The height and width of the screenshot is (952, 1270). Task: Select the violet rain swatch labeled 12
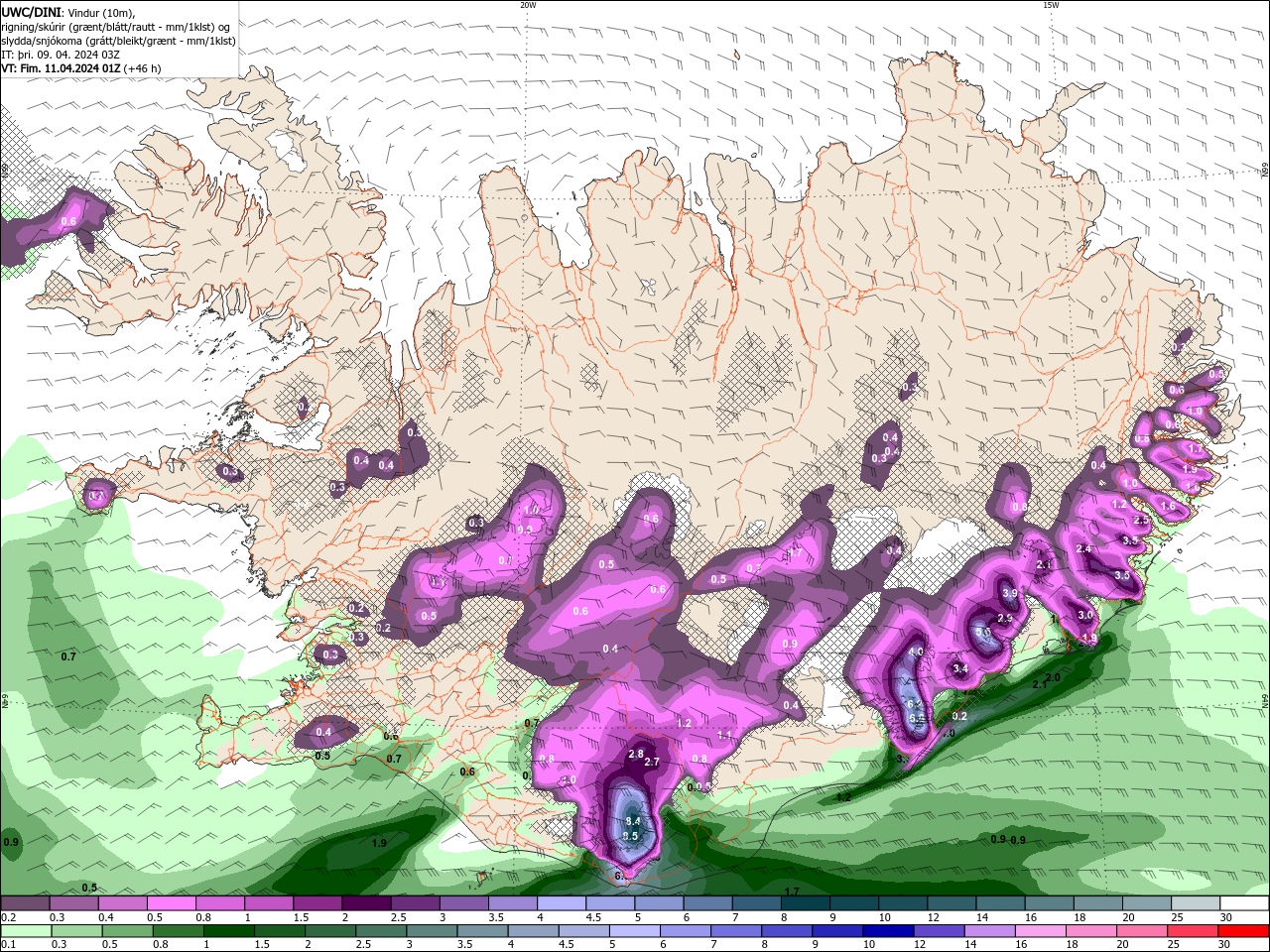(x=940, y=931)
